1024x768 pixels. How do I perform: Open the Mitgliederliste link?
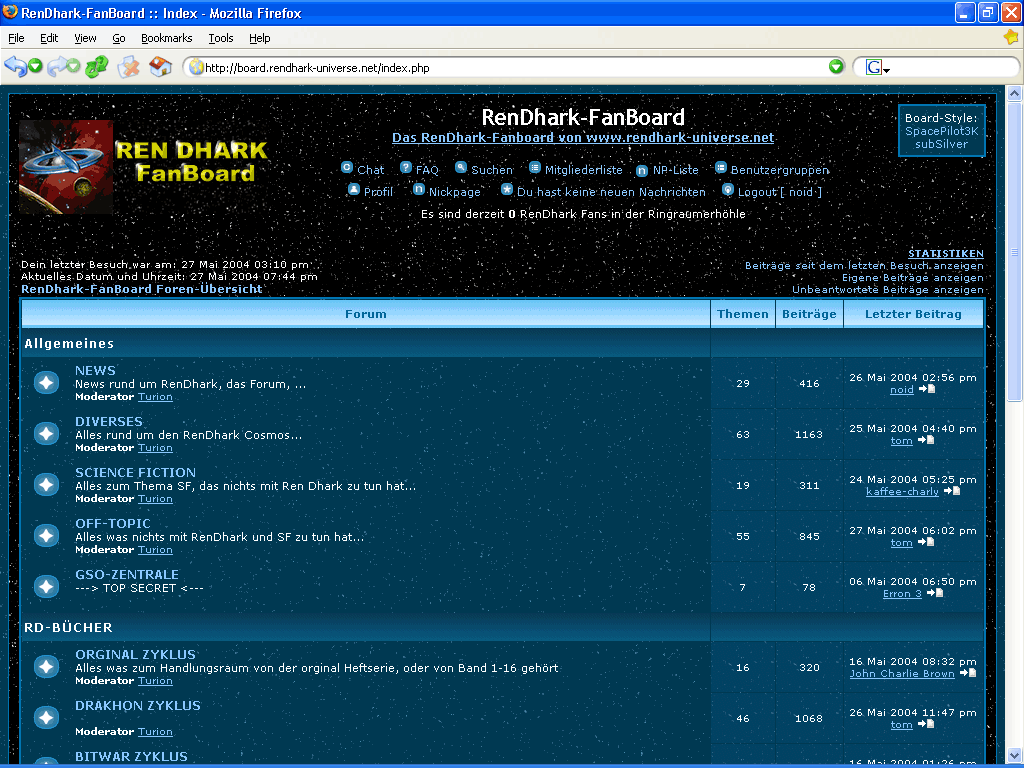tap(583, 170)
